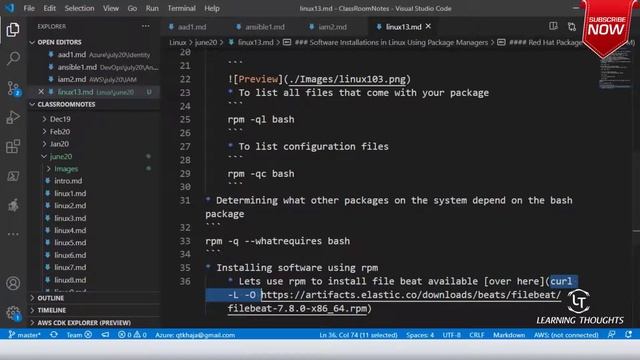Click the Team status bar item
The height and width of the screenshot is (360, 640).
pos(79,335)
